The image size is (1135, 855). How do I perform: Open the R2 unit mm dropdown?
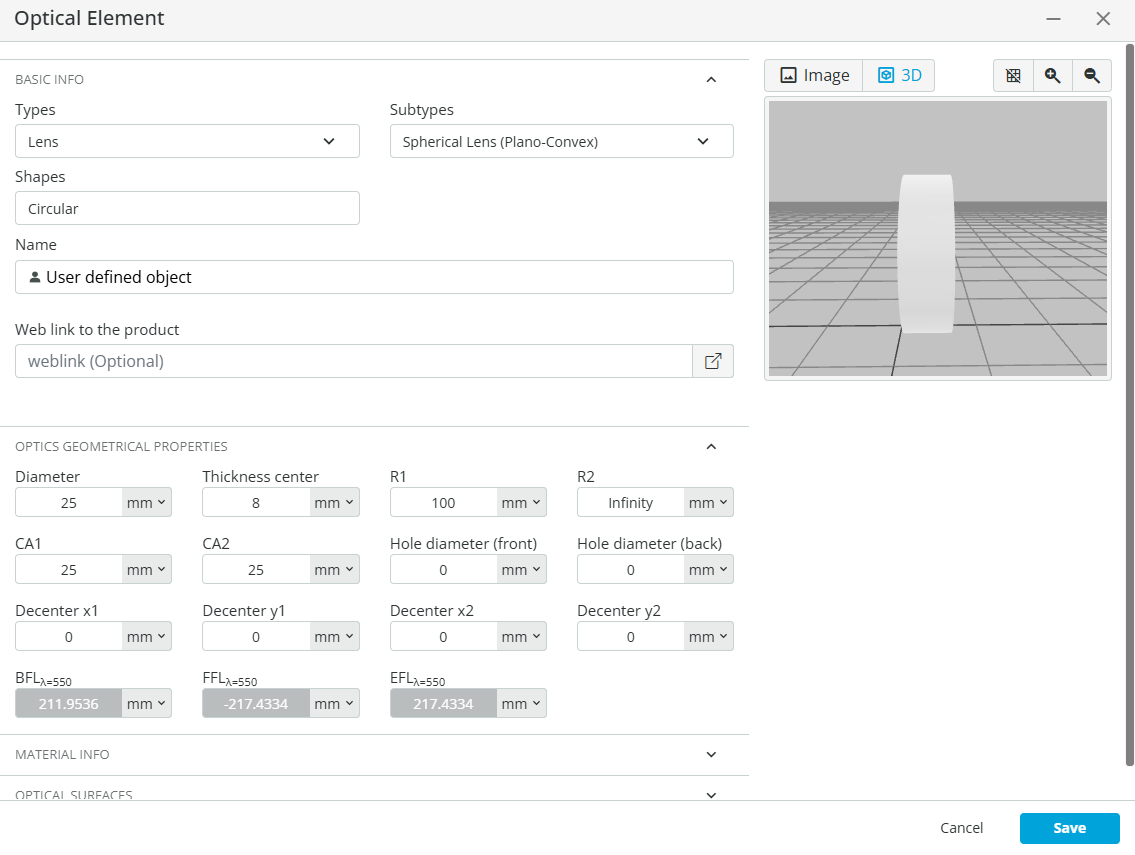coord(709,502)
